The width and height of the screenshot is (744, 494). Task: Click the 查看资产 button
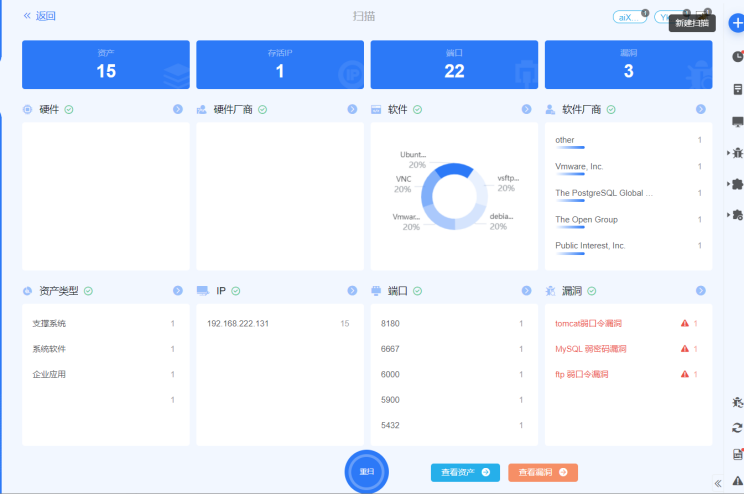(465, 472)
